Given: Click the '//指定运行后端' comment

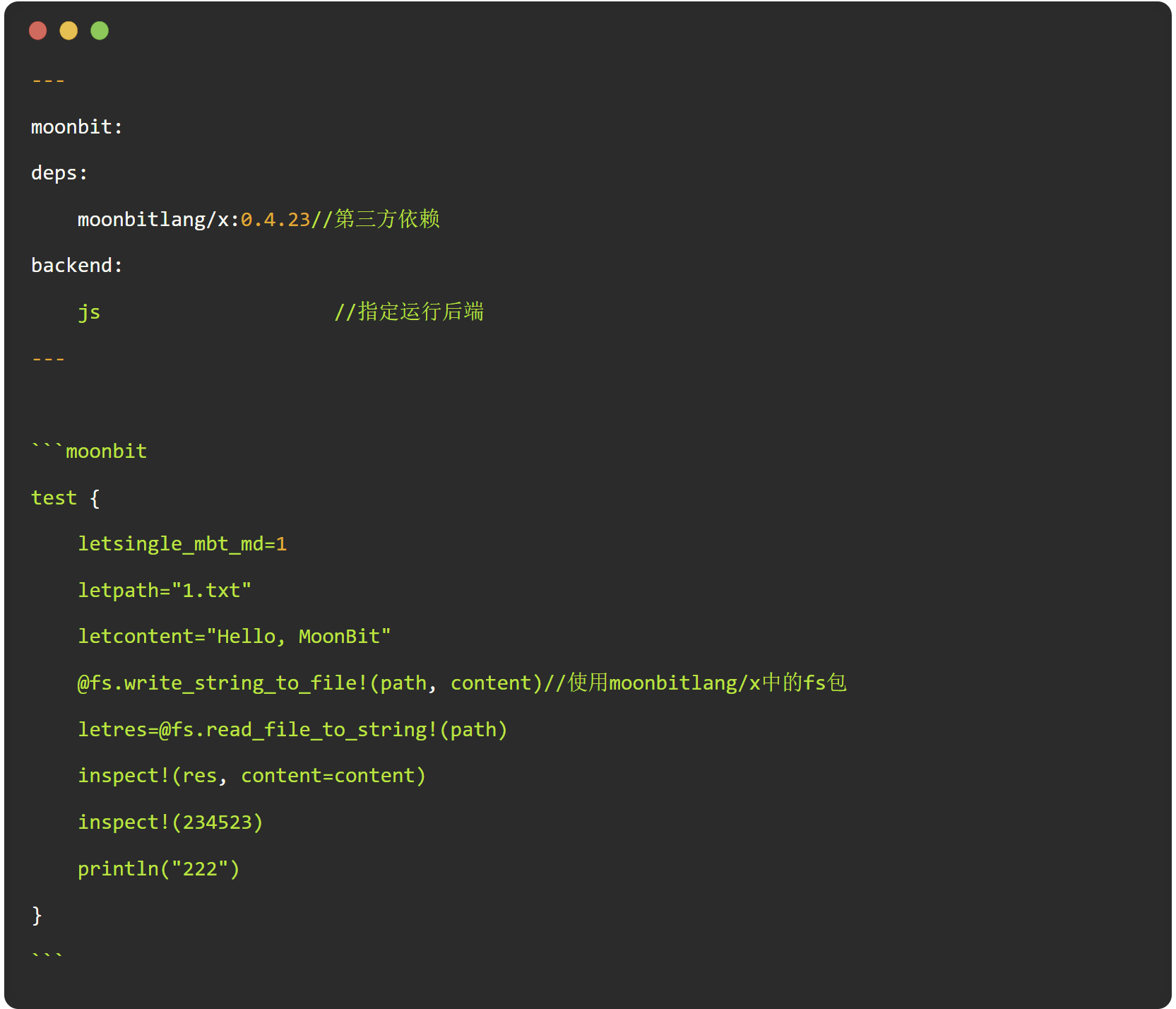Looking at the screenshot, I should (409, 312).
